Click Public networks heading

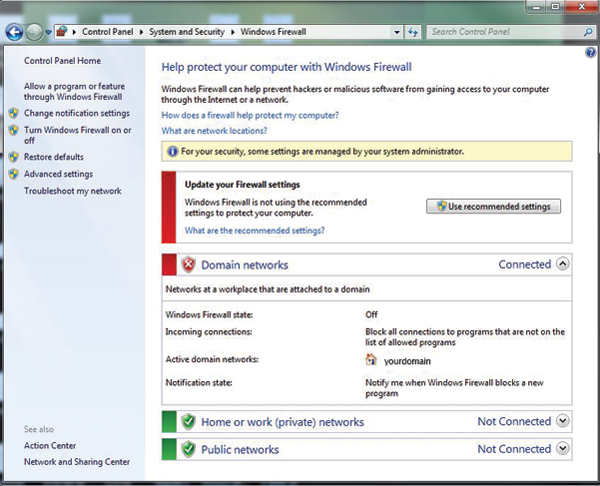[x=240, y=449]
